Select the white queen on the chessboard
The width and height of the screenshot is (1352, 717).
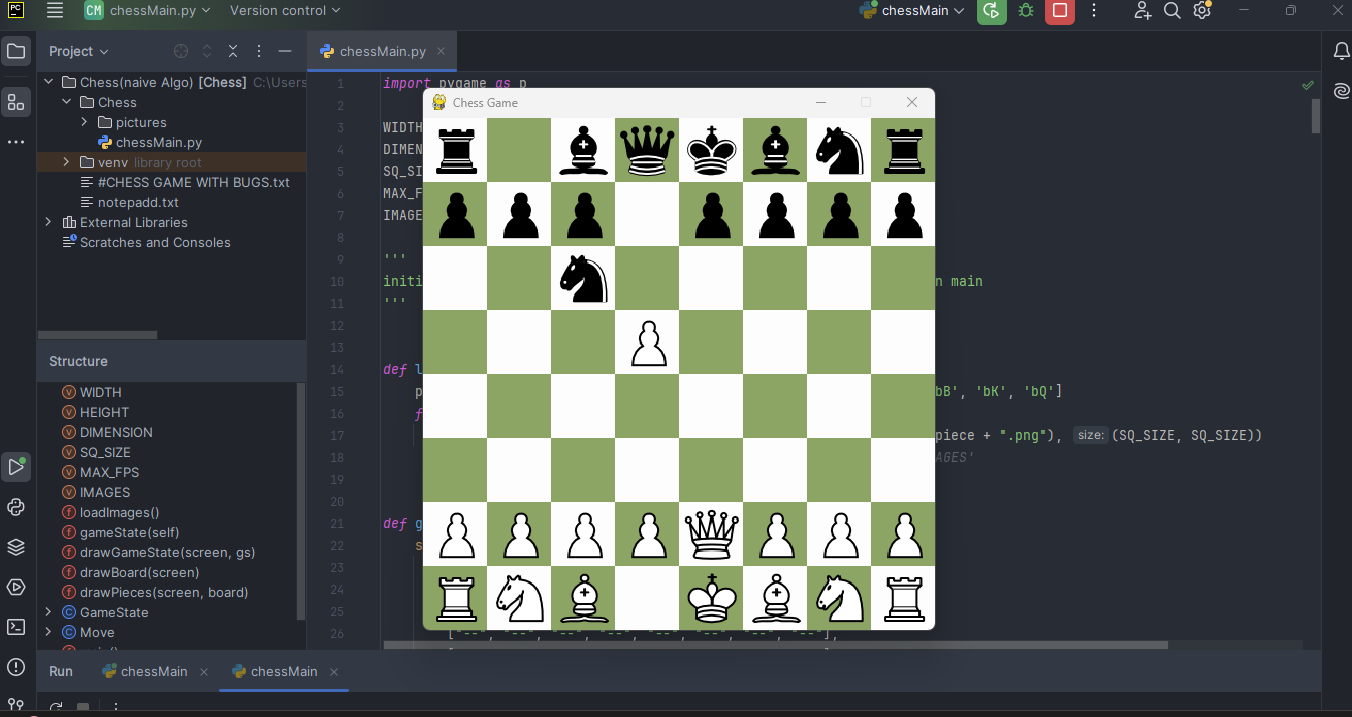(711, 534)
